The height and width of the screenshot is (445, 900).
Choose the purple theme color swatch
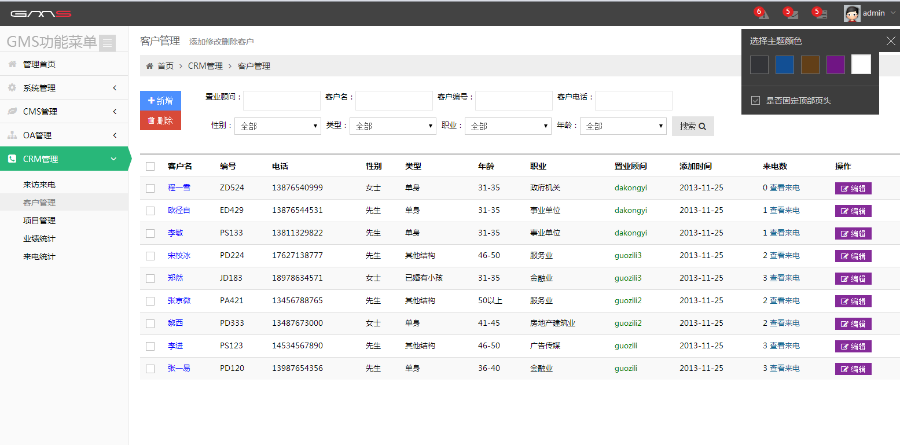[836, 64]
